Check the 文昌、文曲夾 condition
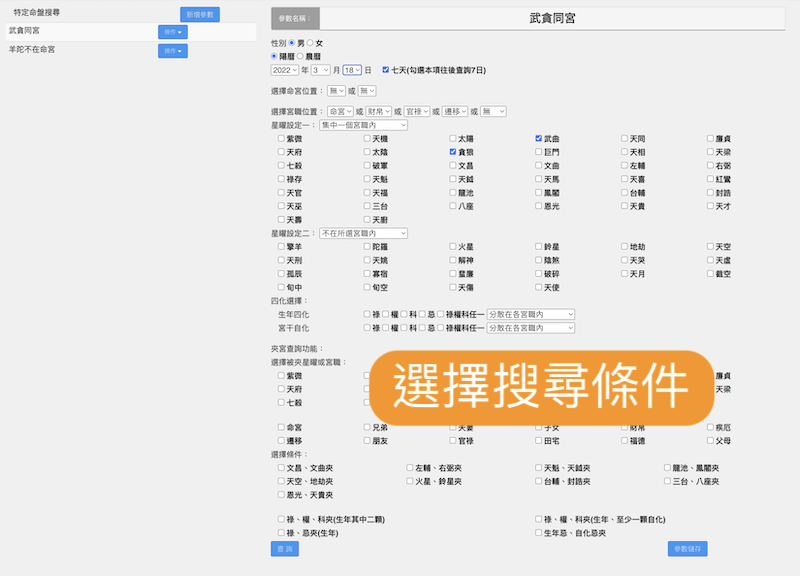This screenshot has width=800, height=576. coord(281,467)
